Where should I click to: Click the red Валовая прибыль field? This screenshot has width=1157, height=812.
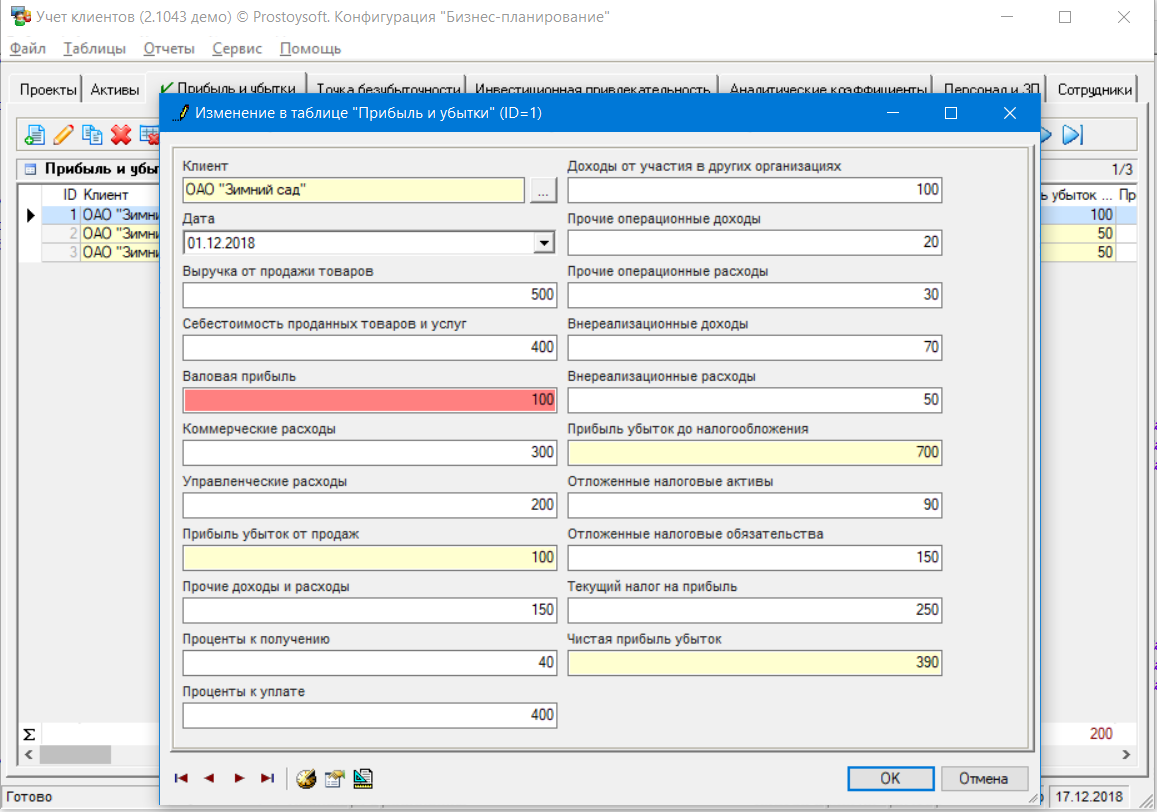tap(369, 400)
